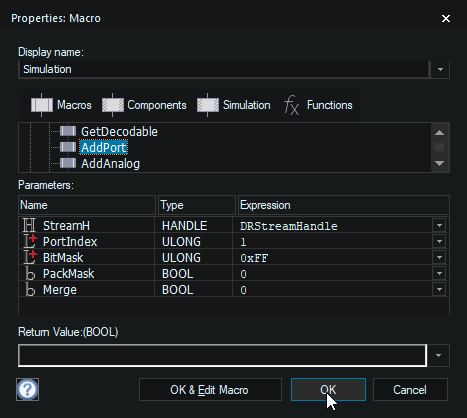The height and width of the screenshot is (418, 467).
Task: Open the Display name dropdown
Action: click(x=440, y=69)
